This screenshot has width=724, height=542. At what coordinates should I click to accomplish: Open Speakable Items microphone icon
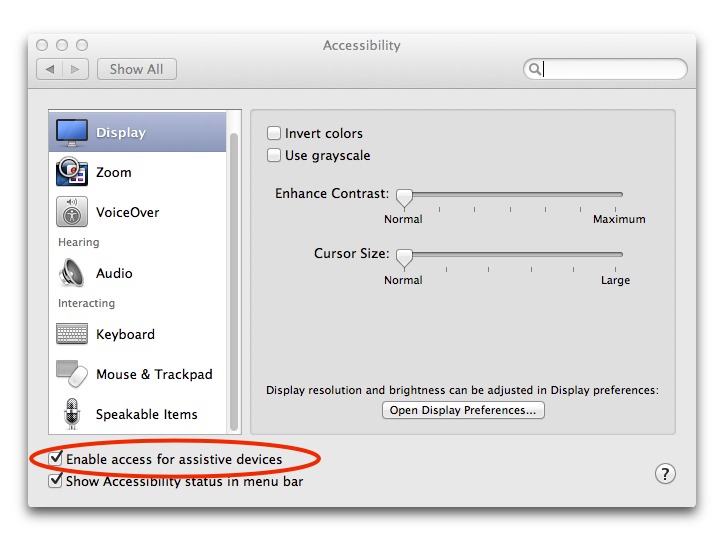coord(72,414)
